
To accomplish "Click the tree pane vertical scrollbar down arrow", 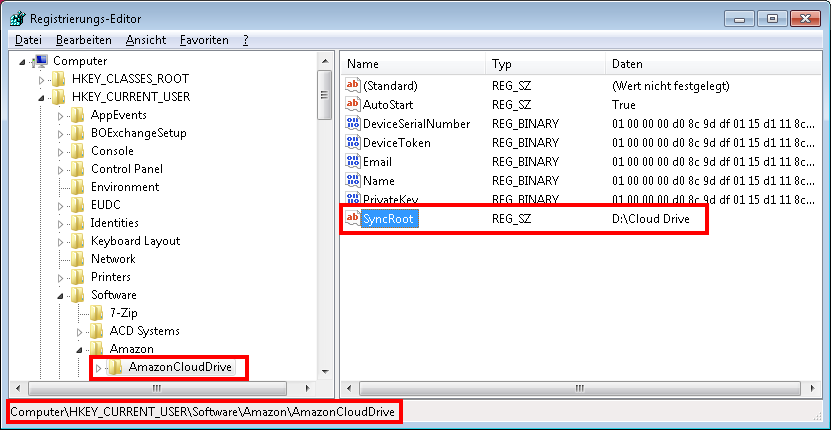I will pos(324,372).
